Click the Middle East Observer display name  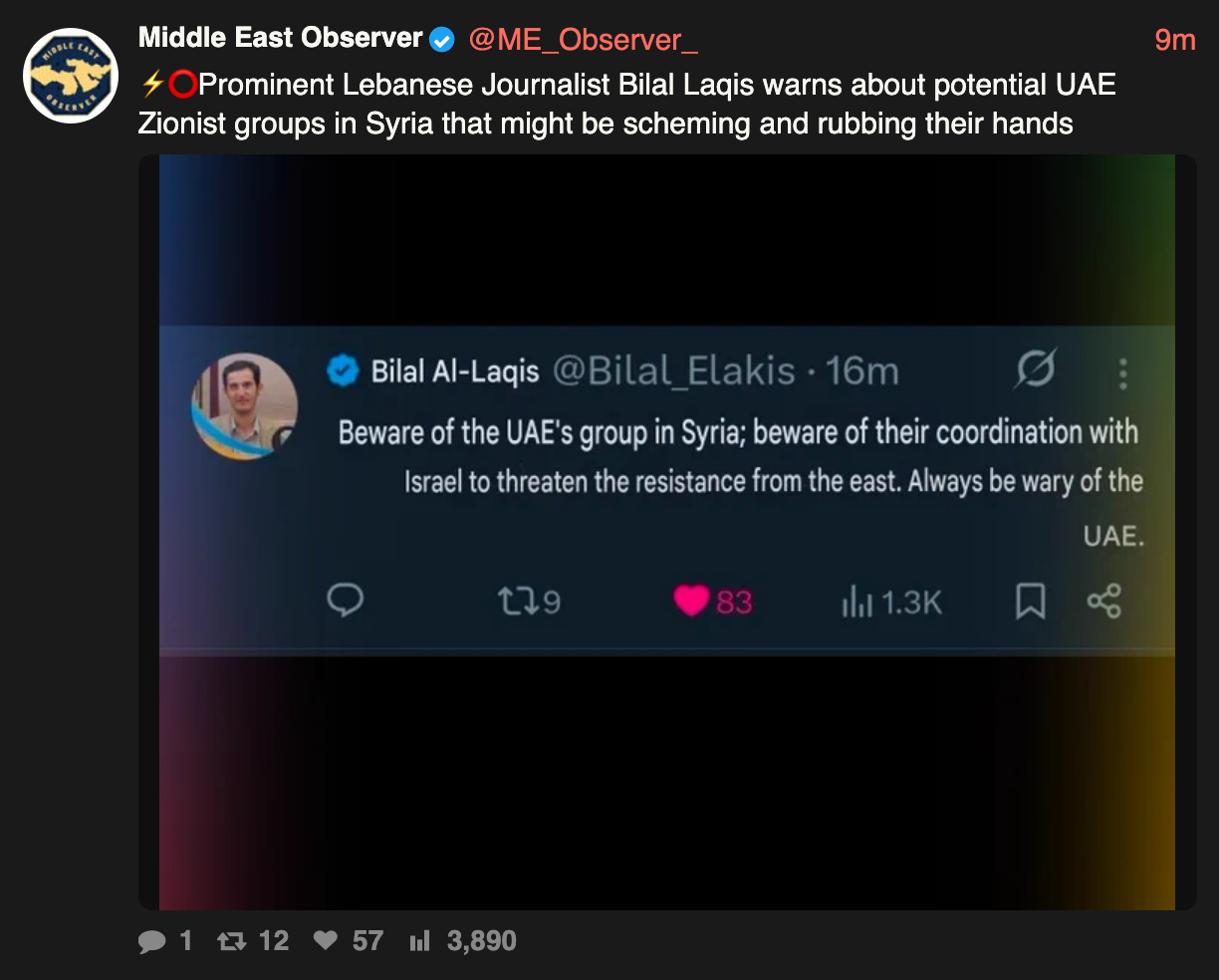[281, 38]
